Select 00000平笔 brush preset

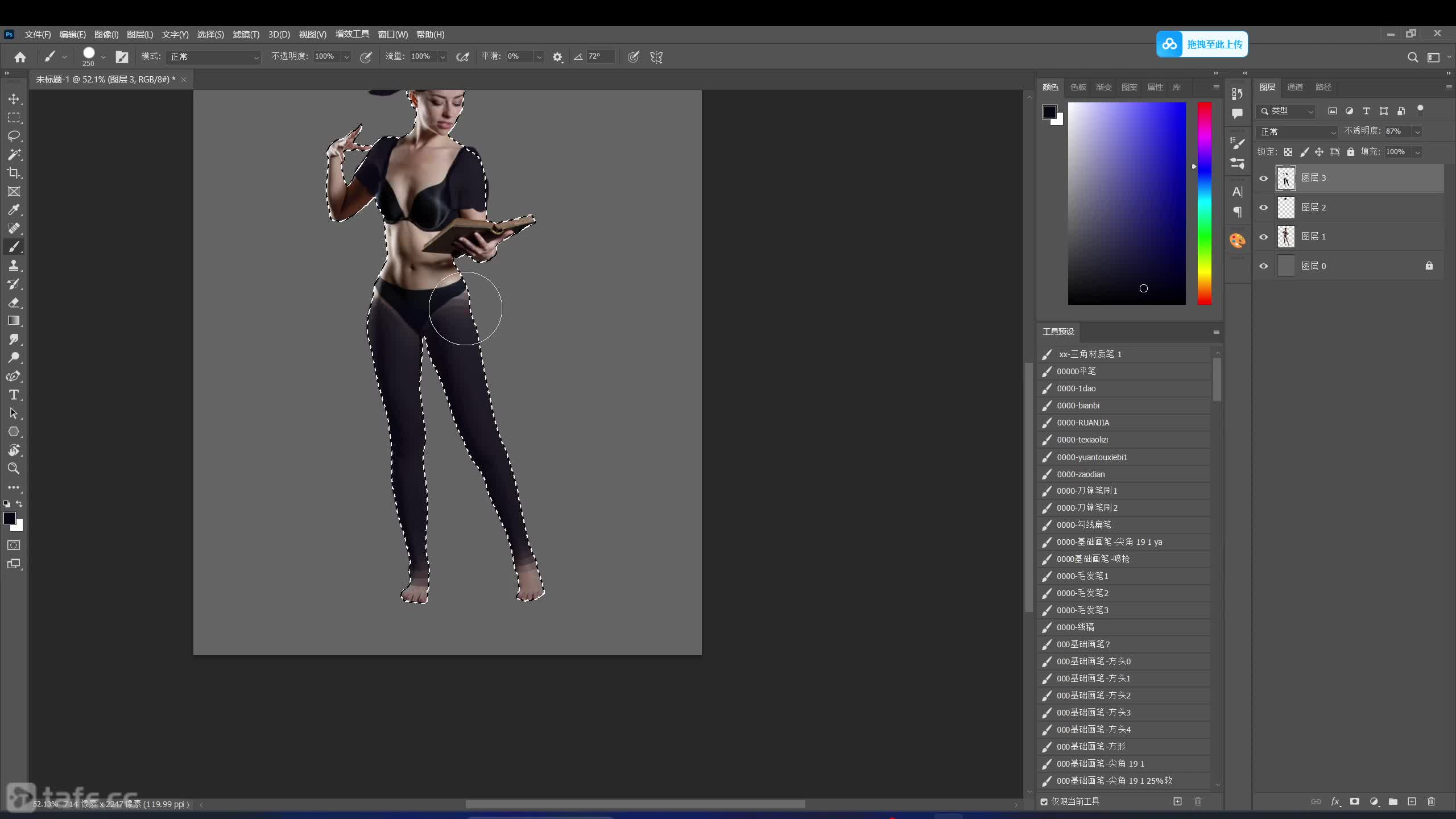click(x=1125, y=371)
